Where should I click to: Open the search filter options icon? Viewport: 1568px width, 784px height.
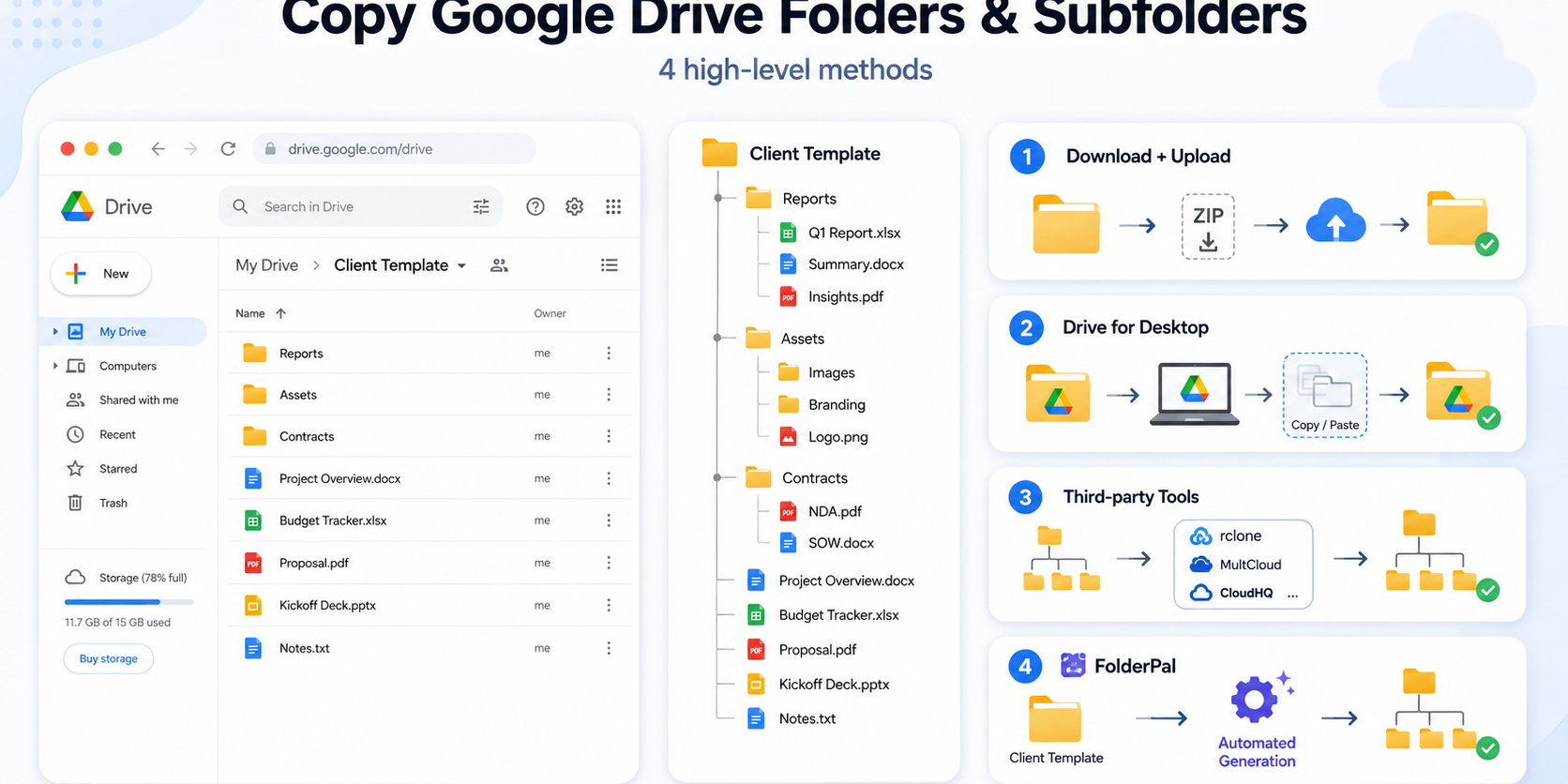pos(481,206)
